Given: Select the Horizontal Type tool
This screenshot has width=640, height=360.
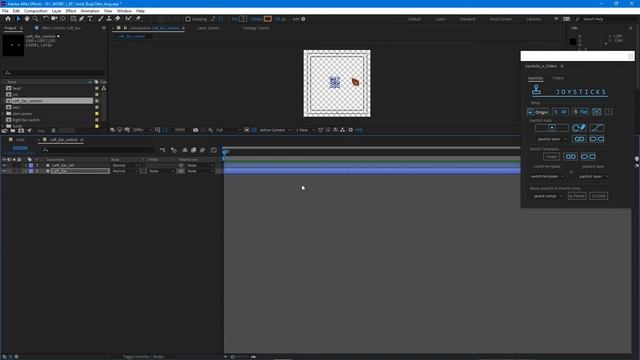Looking at the screenshot, I should coord(90,19).
